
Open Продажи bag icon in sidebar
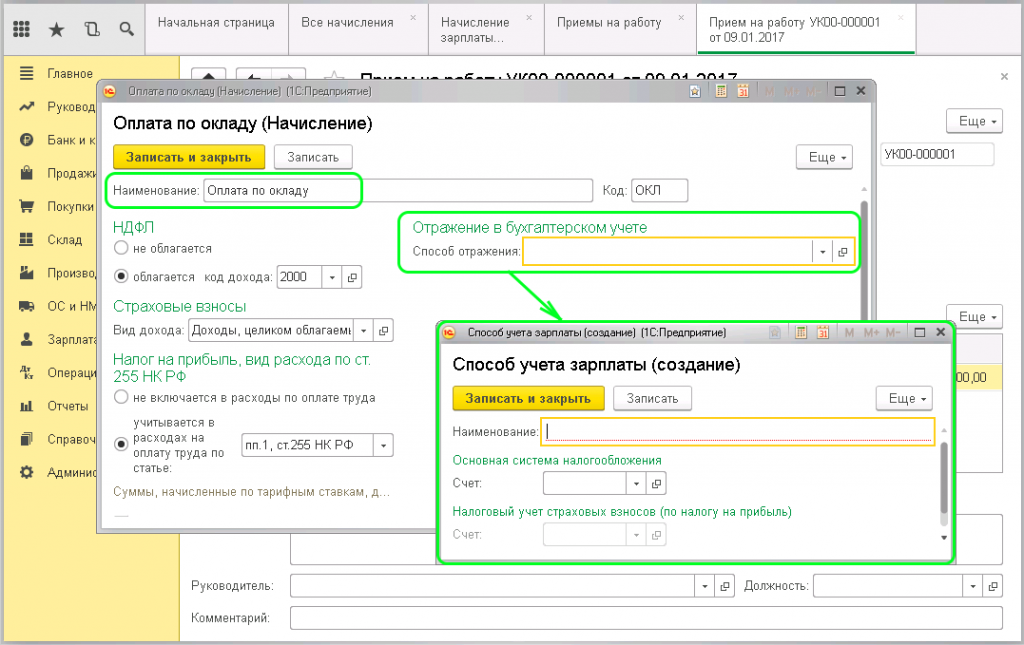tap(26, 173)
